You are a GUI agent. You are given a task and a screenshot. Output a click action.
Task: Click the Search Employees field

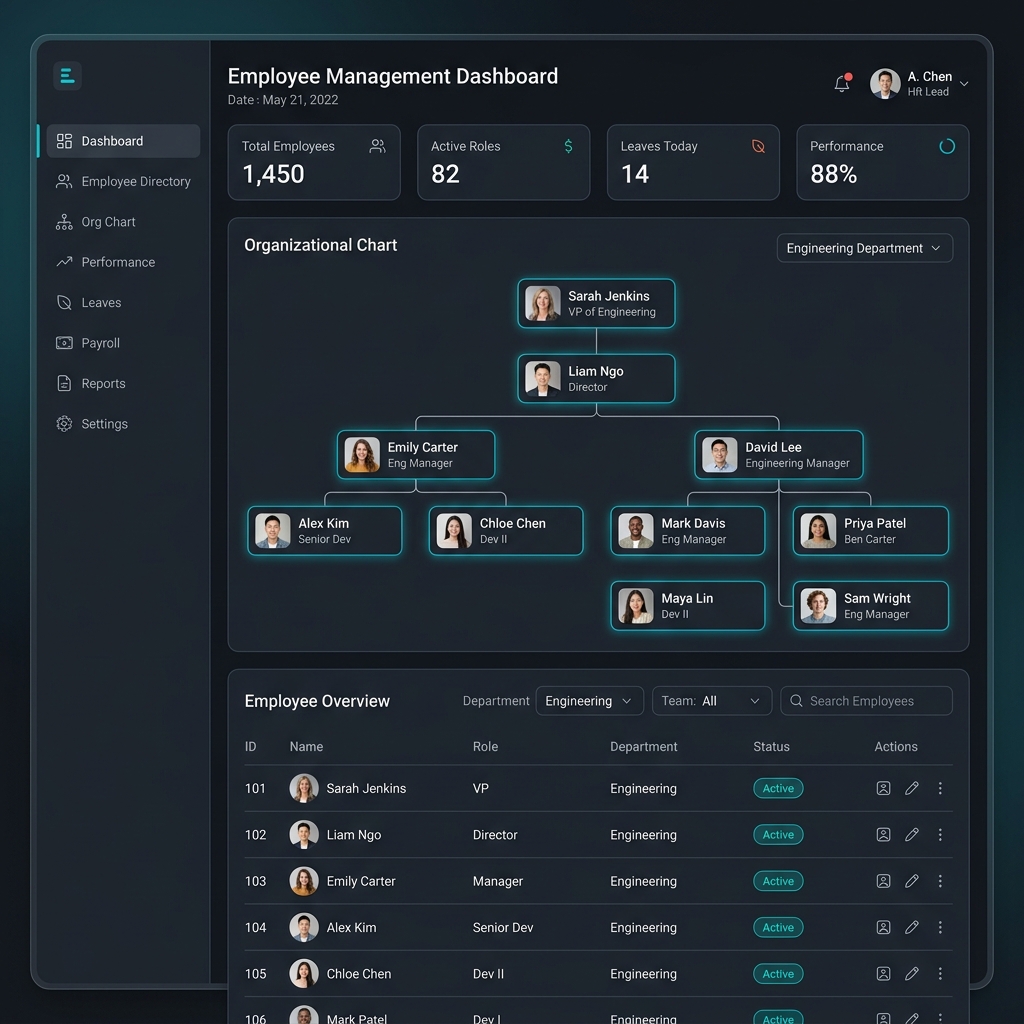(x=866, y=701)
